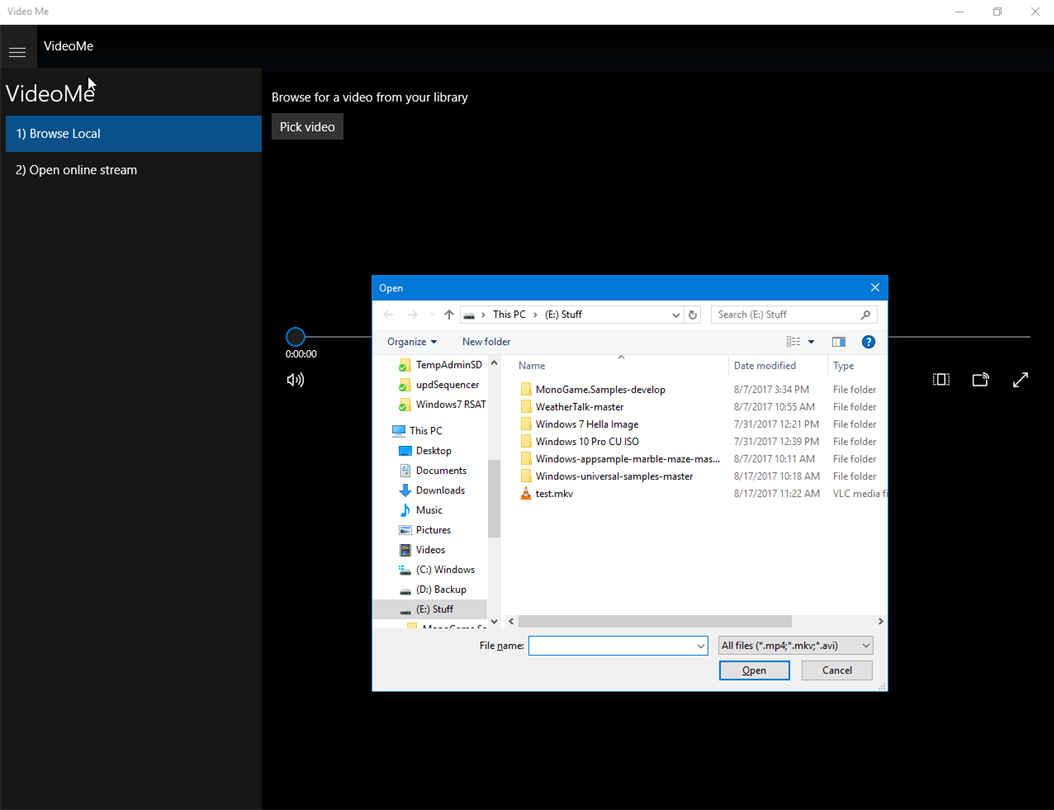Open (D:) Backup drive in tree
The width and height of the screenshot is (1054, 810).
pos(432,590)
